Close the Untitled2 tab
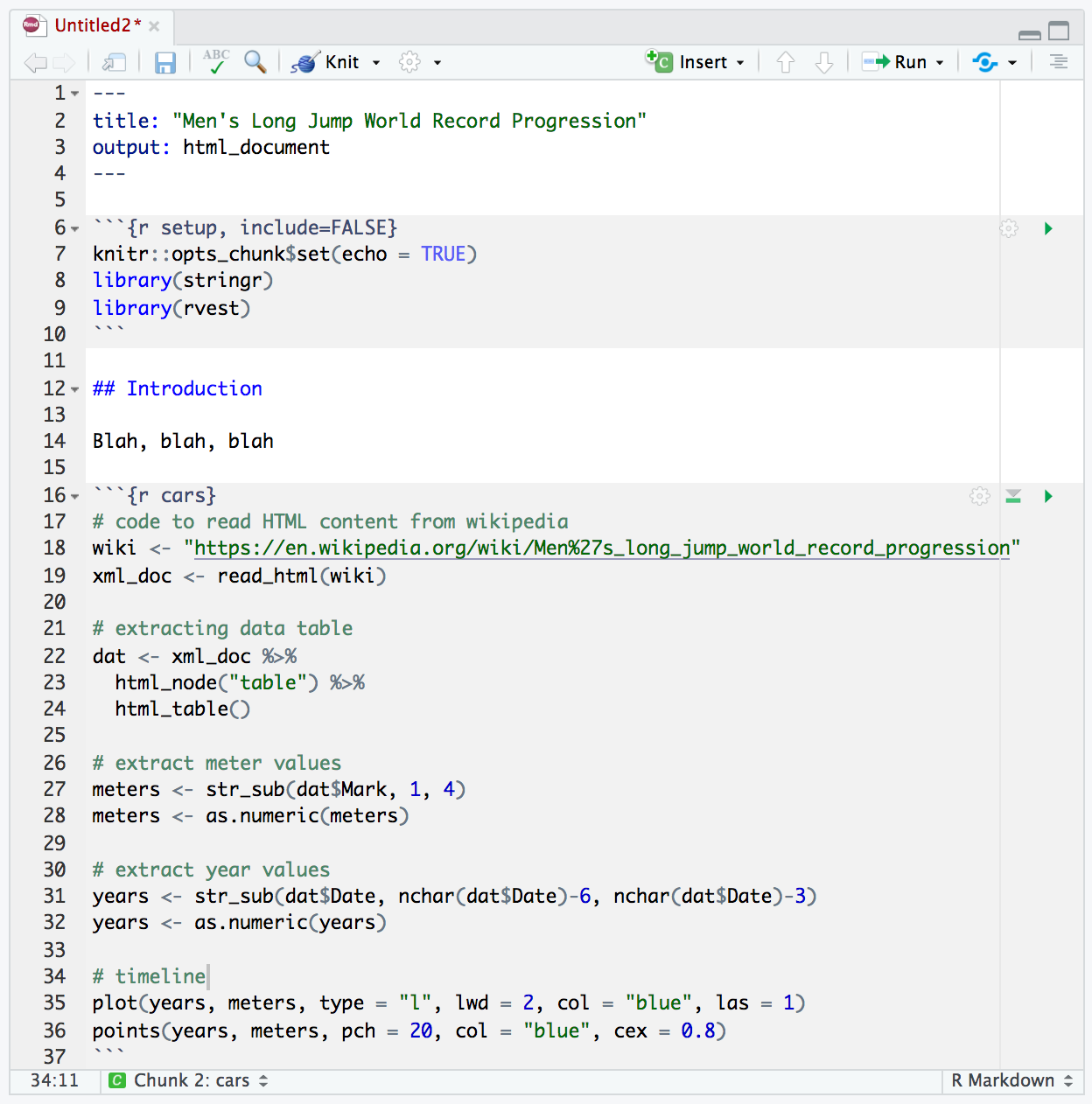Image resolution: width=1092 pixels, height=1104 pixels. pos(154,26)
